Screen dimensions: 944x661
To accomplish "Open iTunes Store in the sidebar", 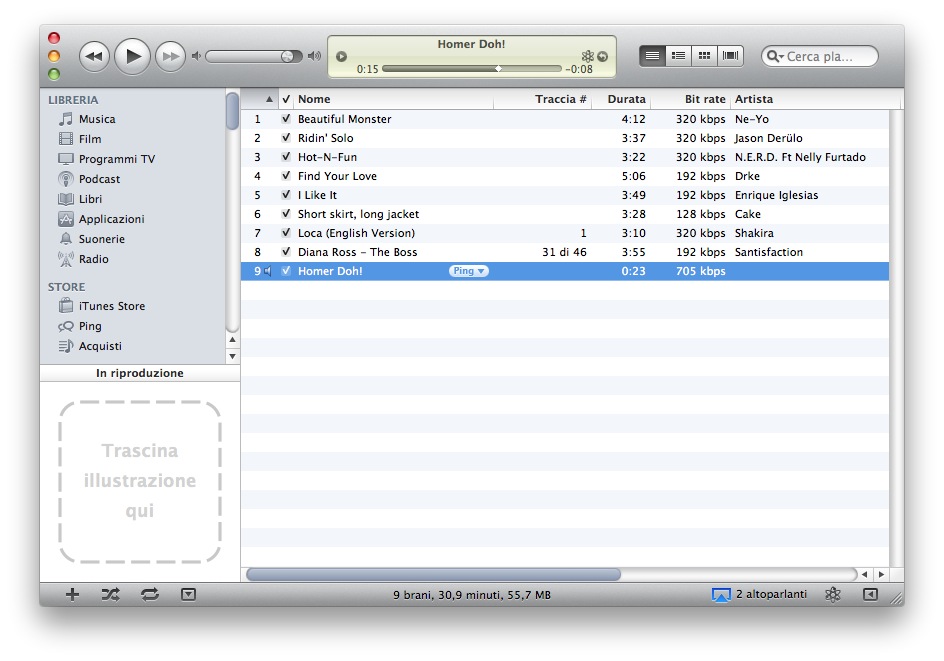I will pyautogui.click(x=111, y=306).
